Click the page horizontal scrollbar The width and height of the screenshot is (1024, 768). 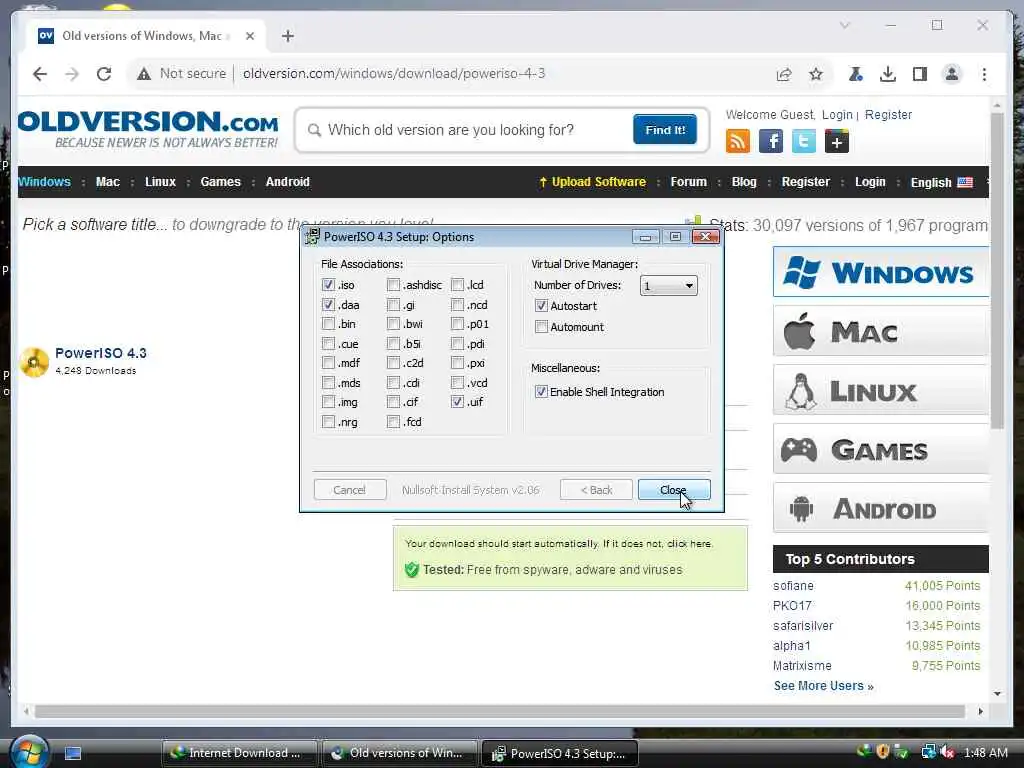[500, 711]
